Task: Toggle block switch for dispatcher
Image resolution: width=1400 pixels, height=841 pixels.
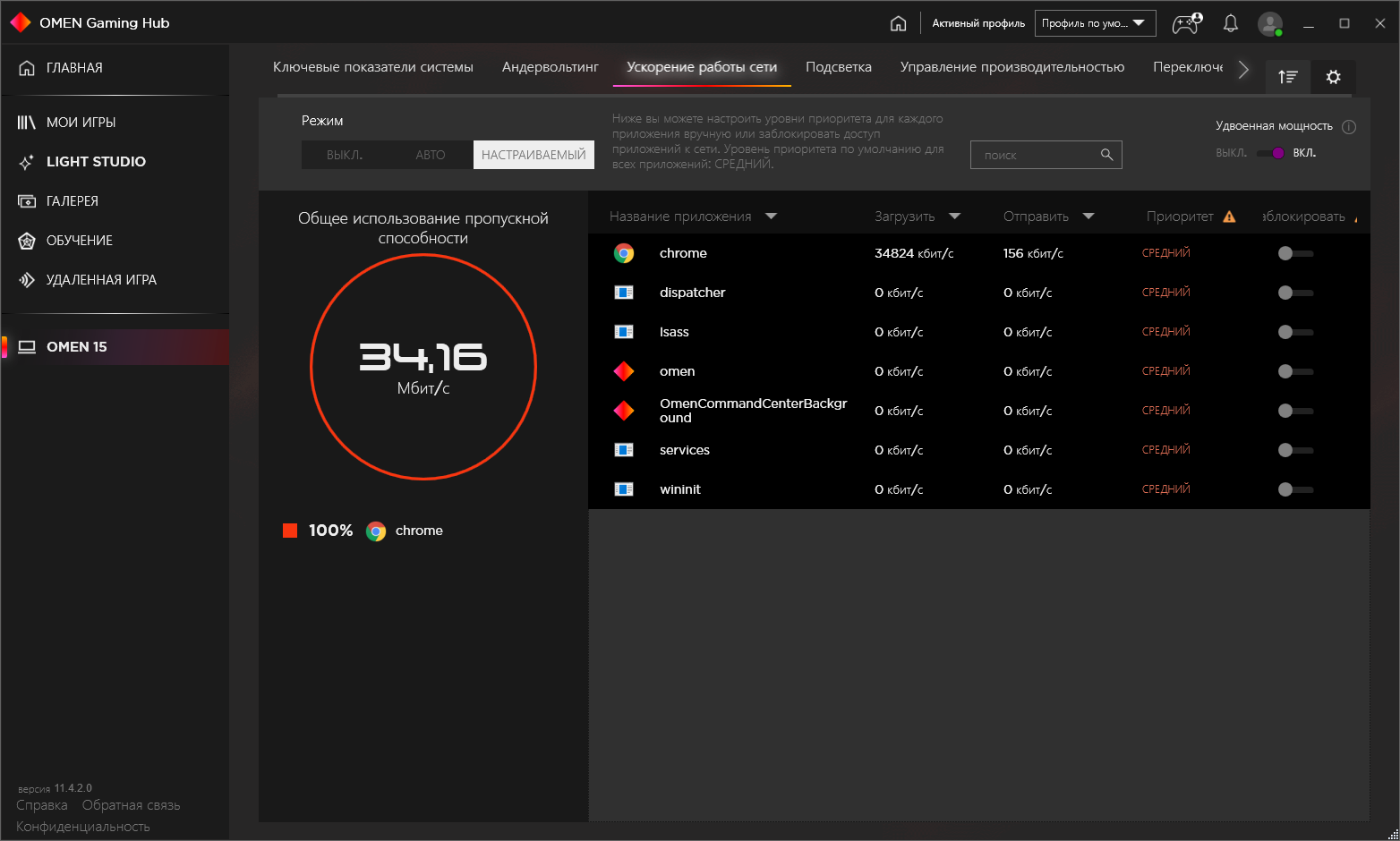Action: (1295, 293)
